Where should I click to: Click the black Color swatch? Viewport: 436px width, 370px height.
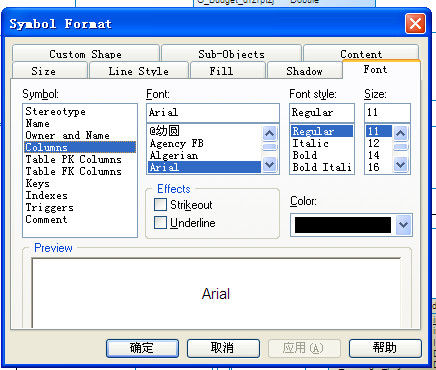click(x=343, y=225)
